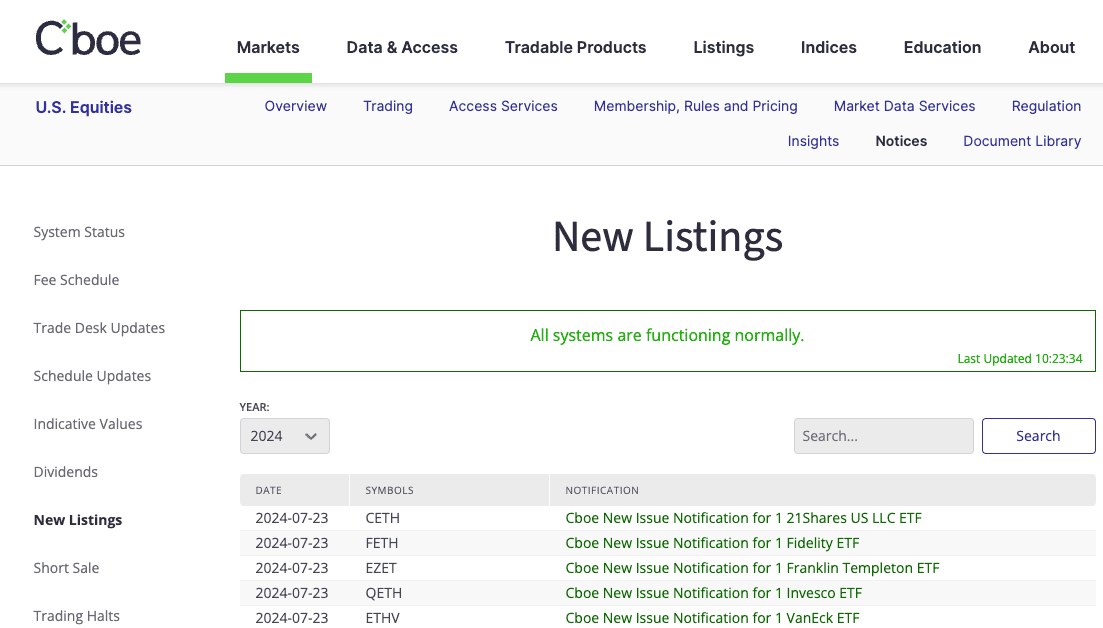This screenshot has height=628, width=1103.
Task: Open the Indices menu
Action: pos(829,47)
